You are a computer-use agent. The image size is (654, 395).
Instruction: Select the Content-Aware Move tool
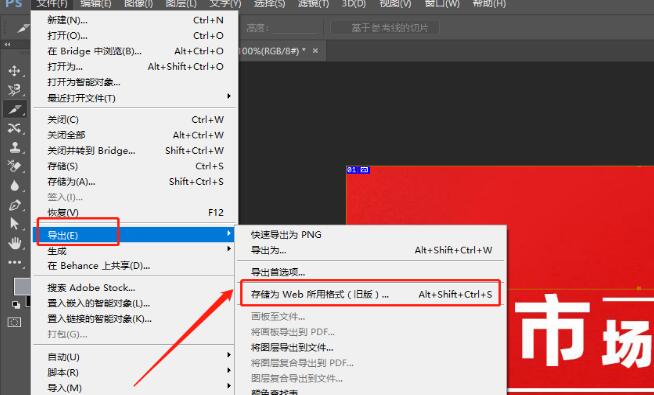pyautogui.click(x=15, y=128)
